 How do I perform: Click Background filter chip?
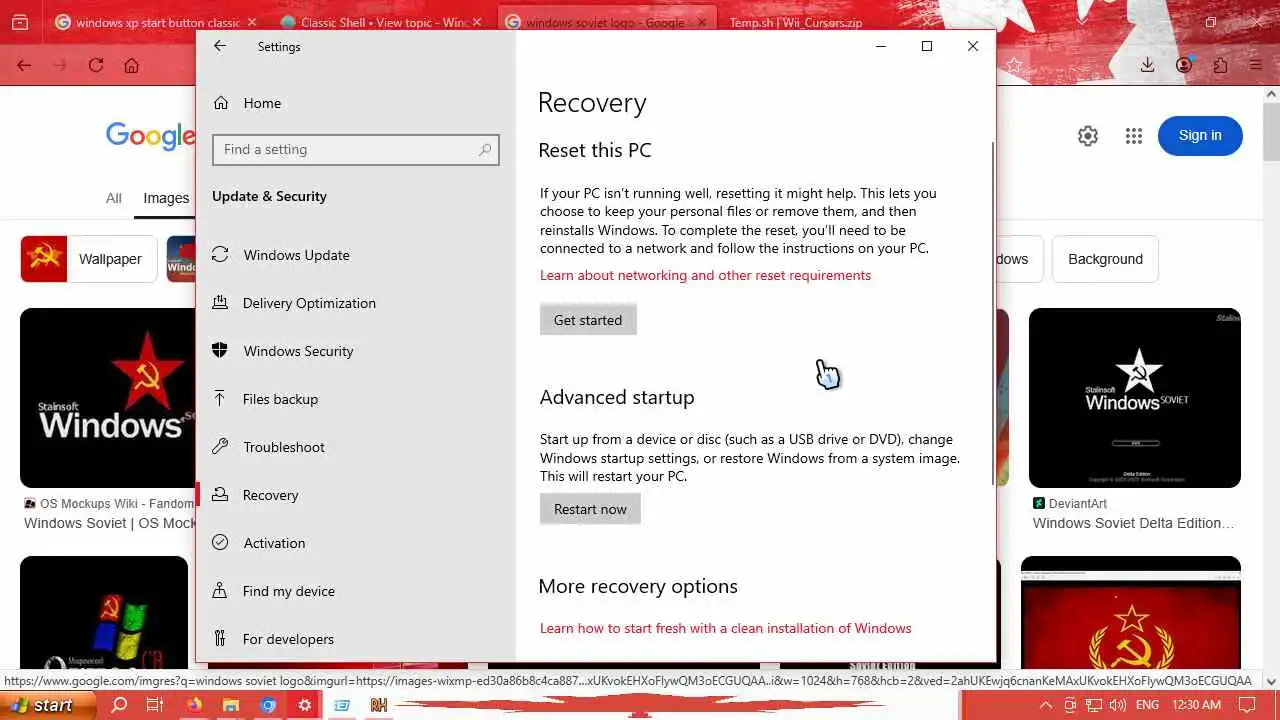click(x=1105, y=259)
